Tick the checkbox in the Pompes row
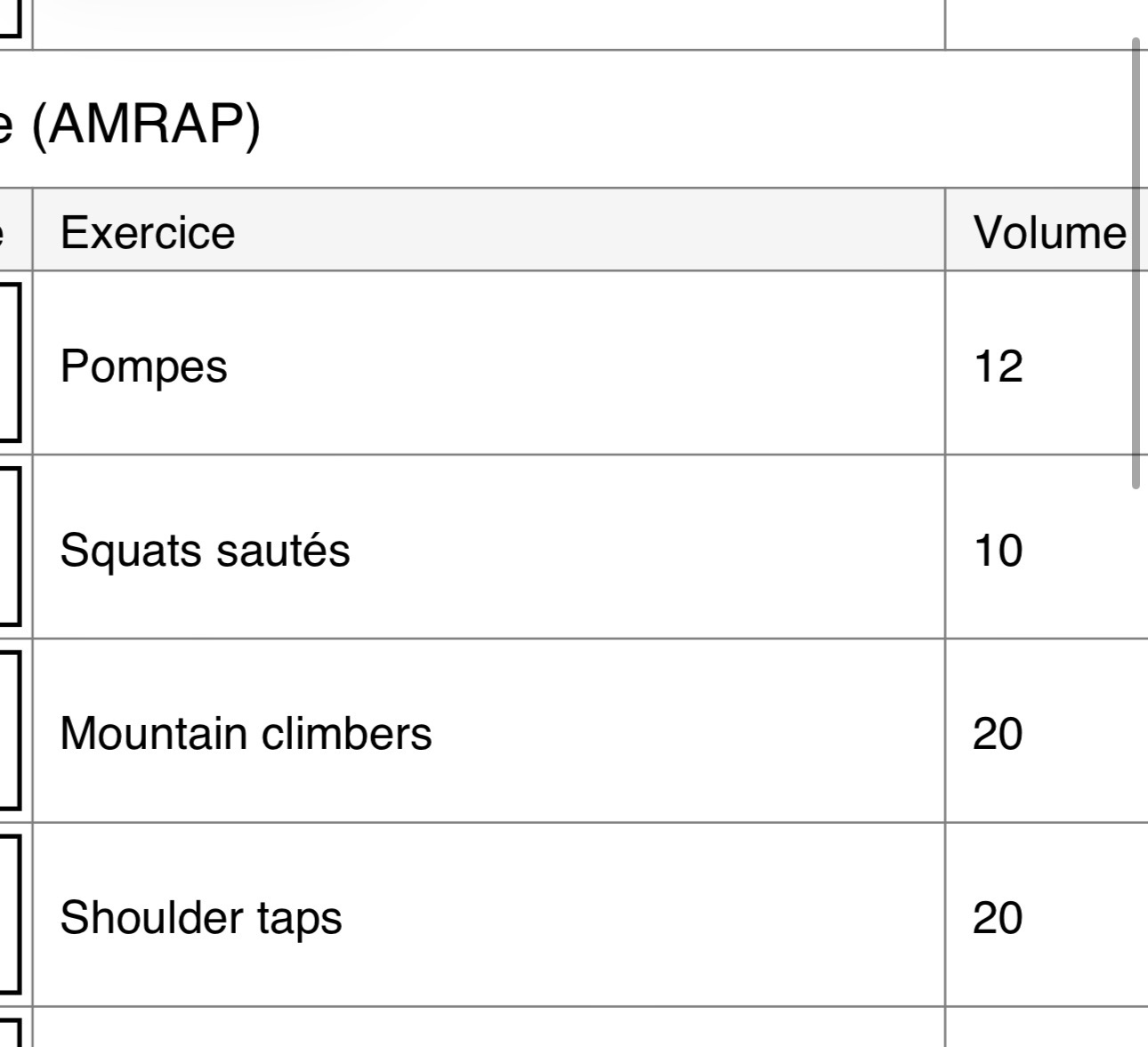 pyautogui.click(x=9, y=362)
